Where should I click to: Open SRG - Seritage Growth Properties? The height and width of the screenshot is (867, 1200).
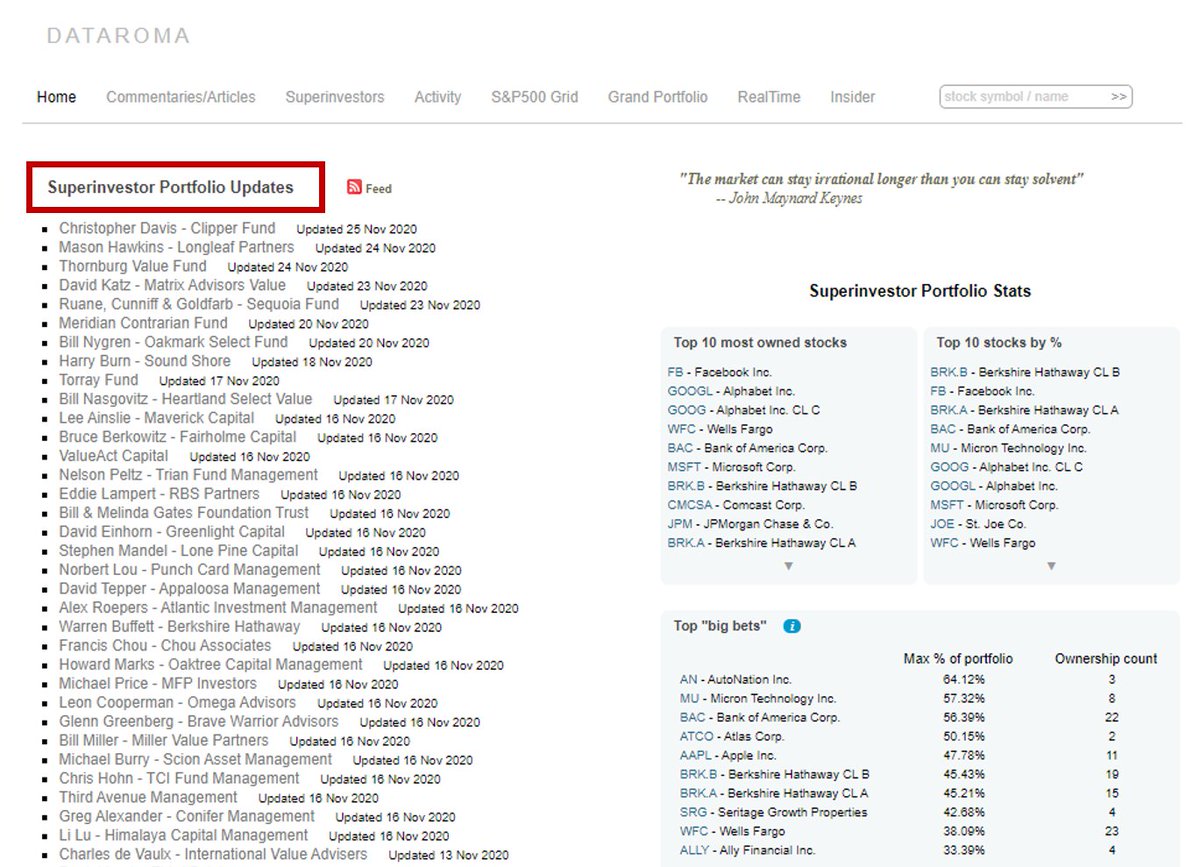tap(773, 813)
